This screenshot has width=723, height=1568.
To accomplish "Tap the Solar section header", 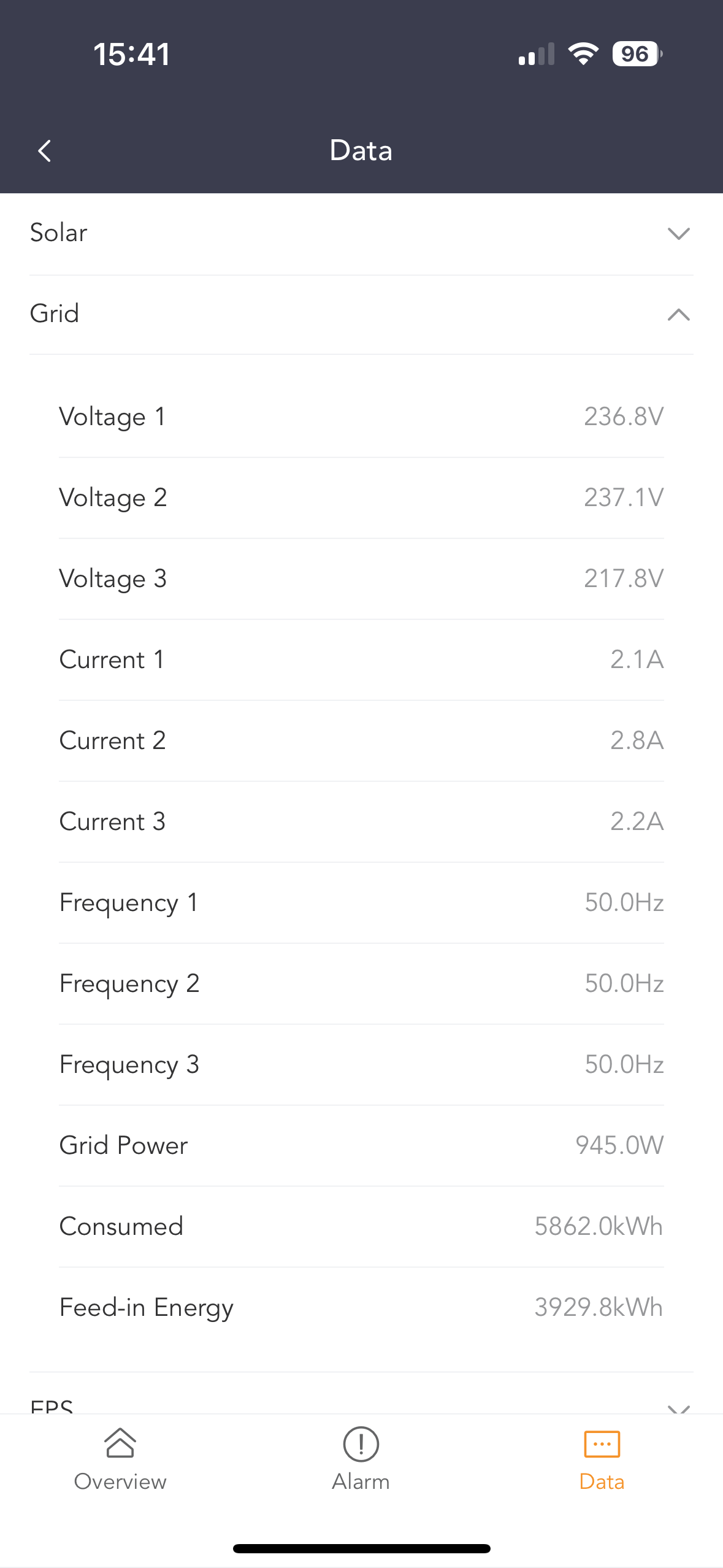I will 59,233.
